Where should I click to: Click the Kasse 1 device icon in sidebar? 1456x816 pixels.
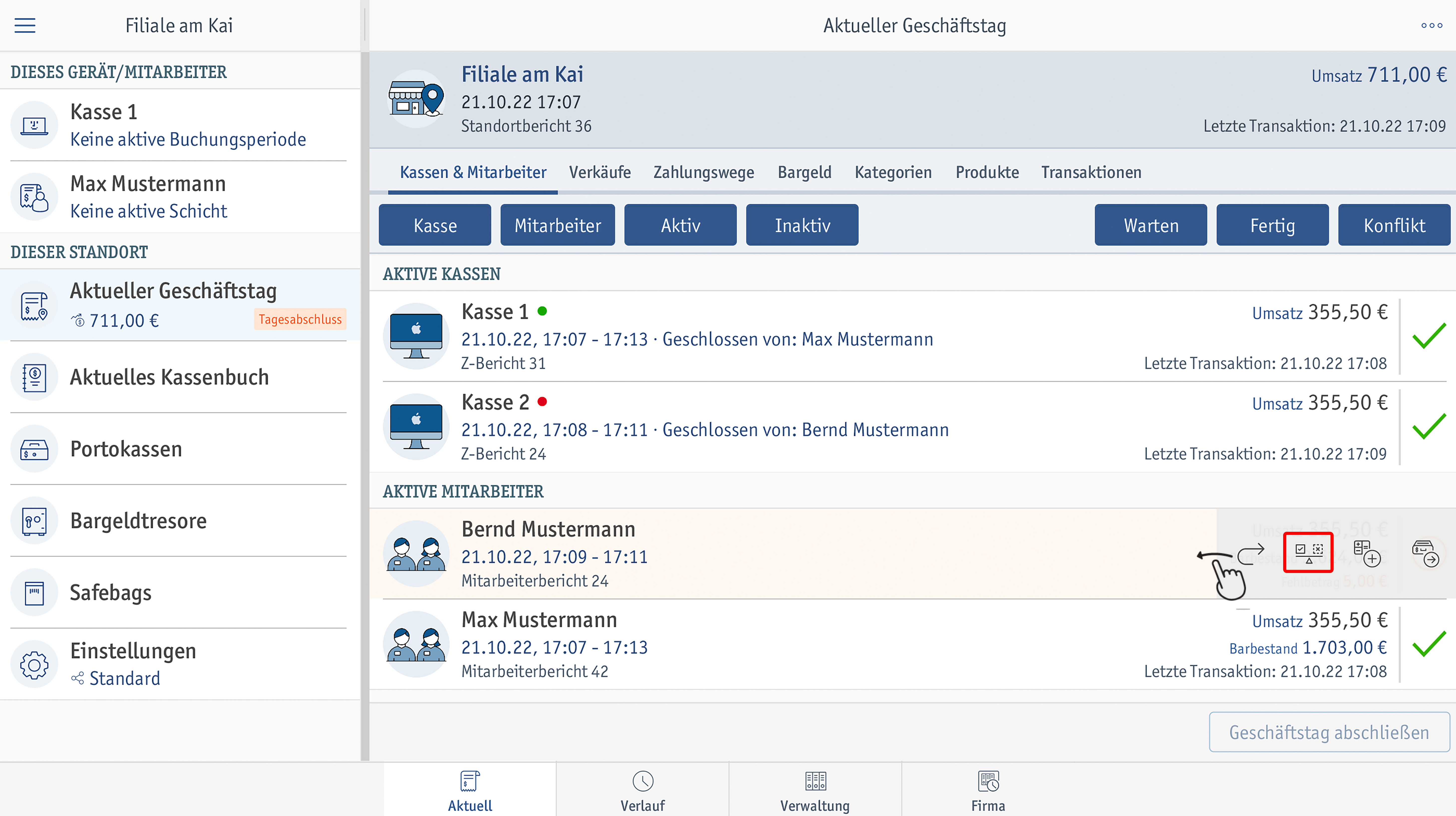pos(34,125)
